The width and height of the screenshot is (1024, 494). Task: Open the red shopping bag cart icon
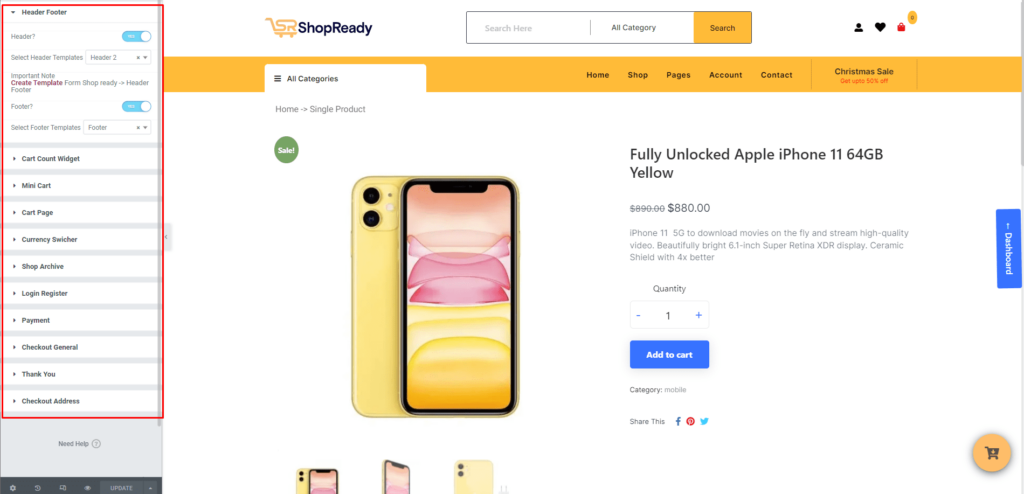pyautogui.click(x=901, y=27)
